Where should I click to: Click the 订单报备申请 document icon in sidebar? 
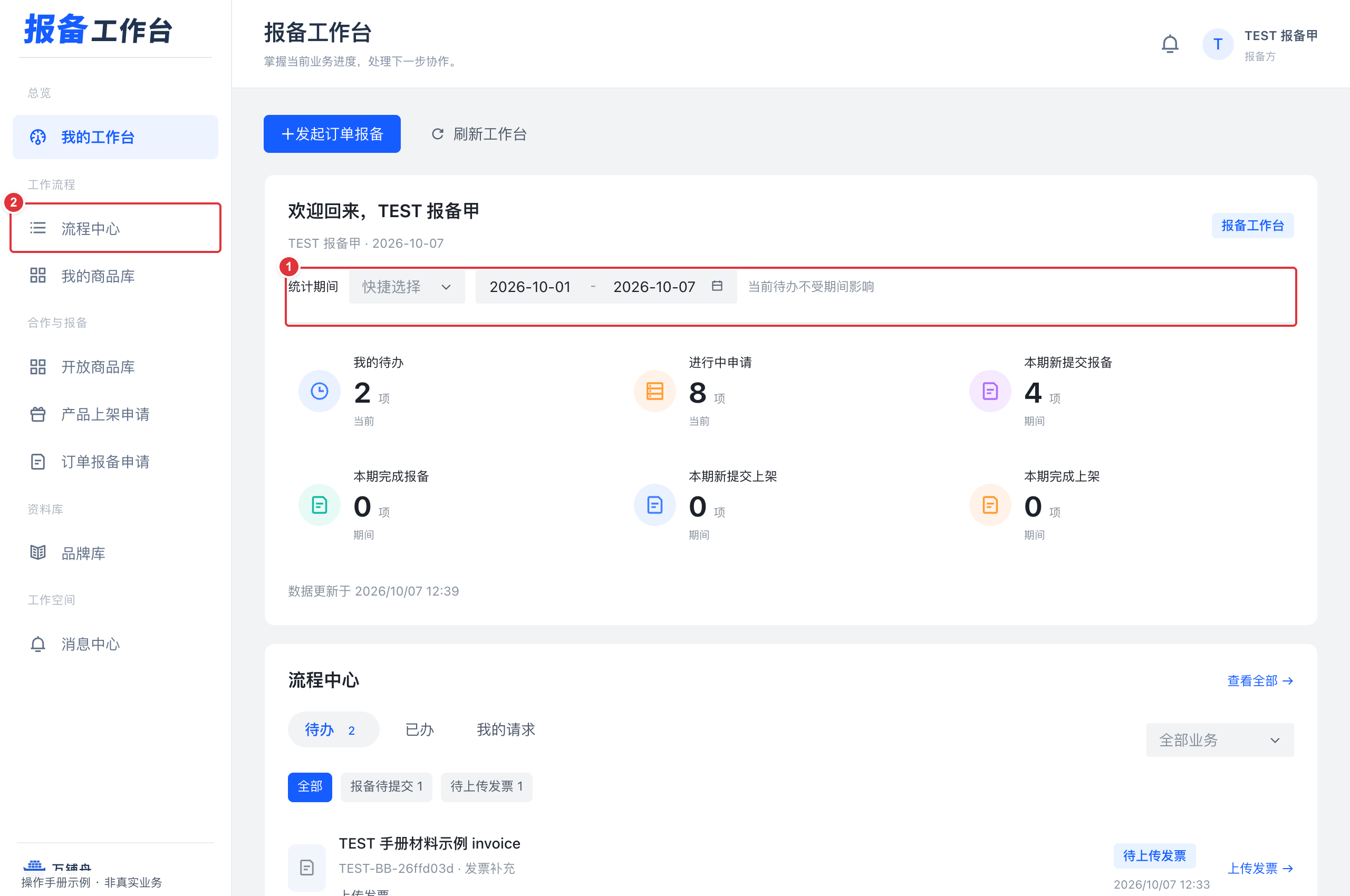coord(38,462)
